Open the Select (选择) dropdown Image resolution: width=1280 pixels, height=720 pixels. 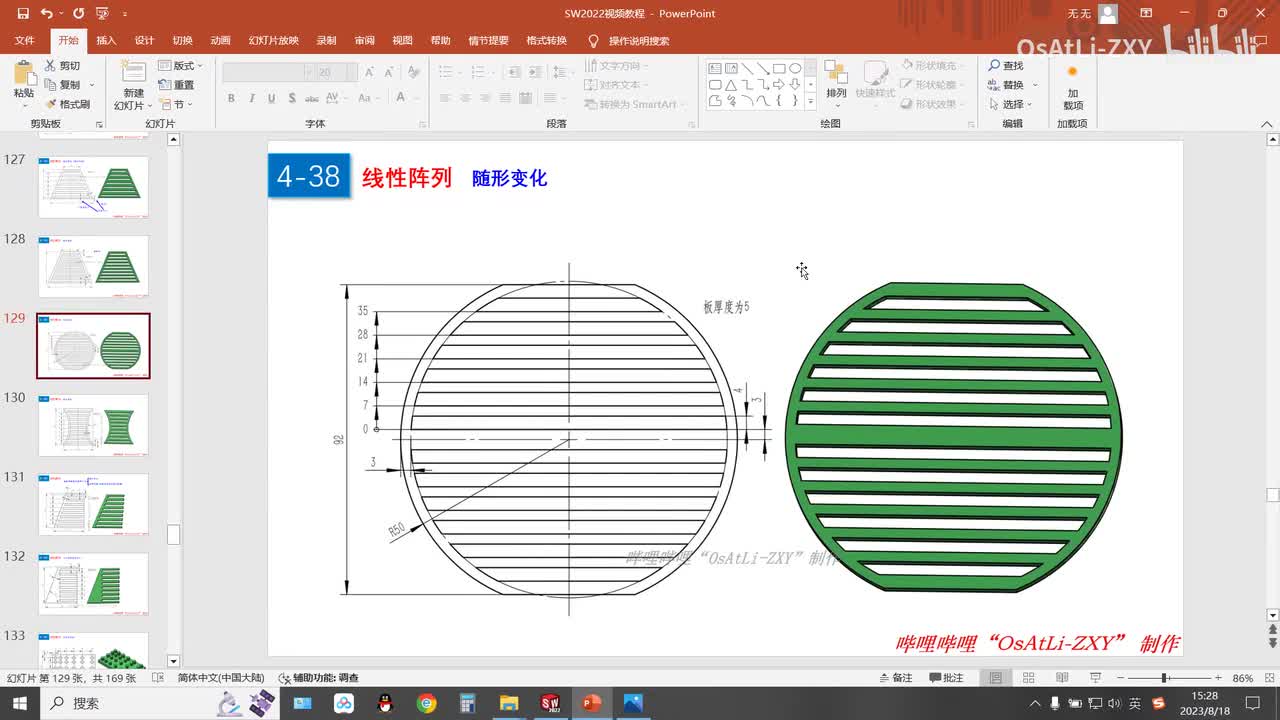click(x=1012, y=104)
